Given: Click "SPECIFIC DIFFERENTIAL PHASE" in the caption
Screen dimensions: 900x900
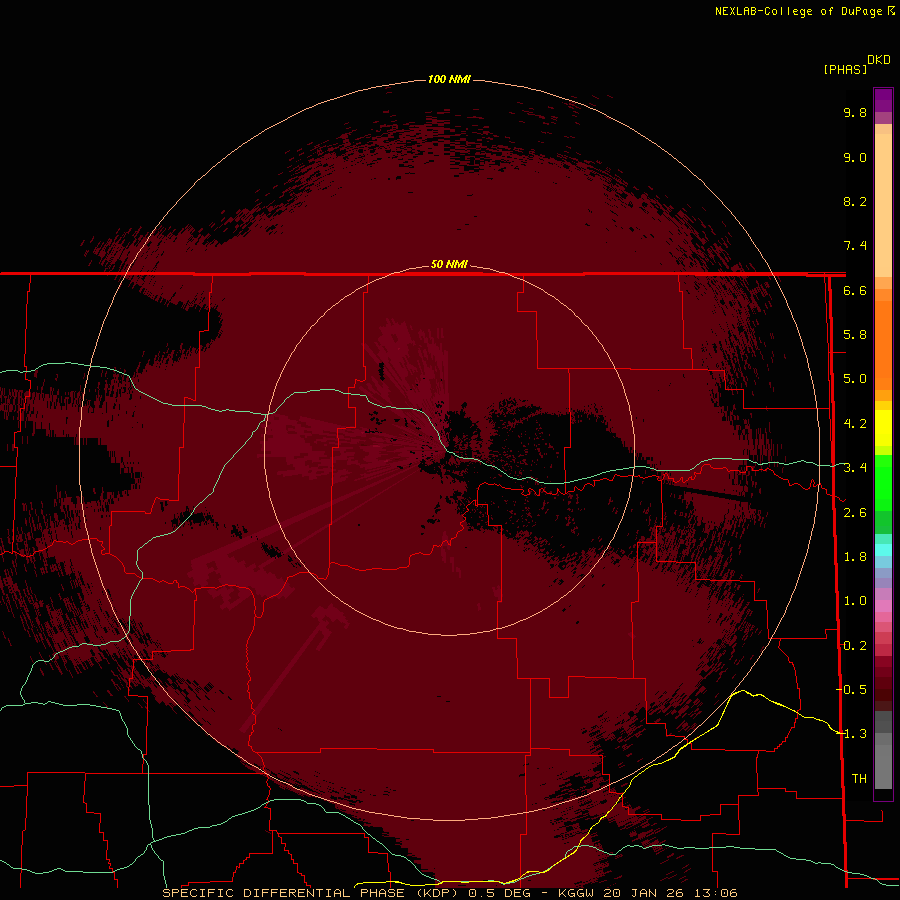Looking at the screenshot, I should click(283, 893).
